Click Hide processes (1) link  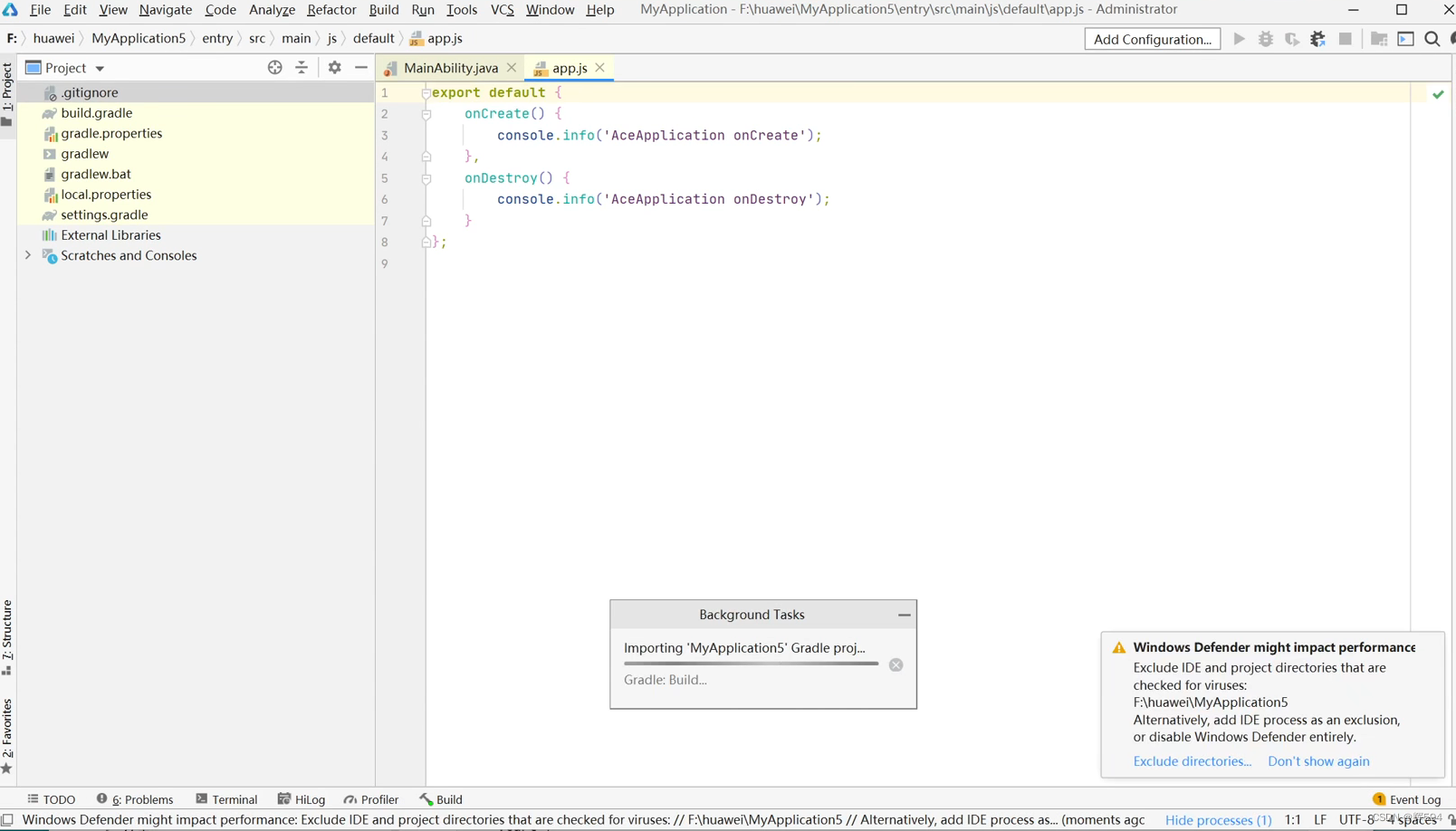pyautogui.click(x=1218, y=820)
